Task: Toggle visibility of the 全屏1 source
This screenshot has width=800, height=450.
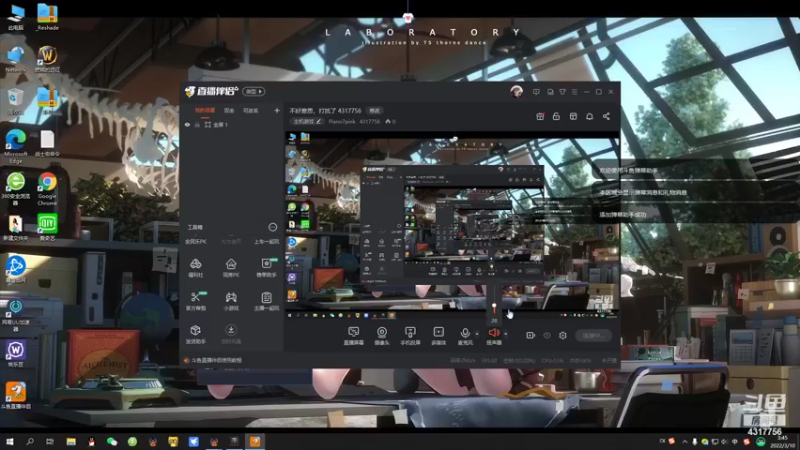Action: (x=187, y=124)
